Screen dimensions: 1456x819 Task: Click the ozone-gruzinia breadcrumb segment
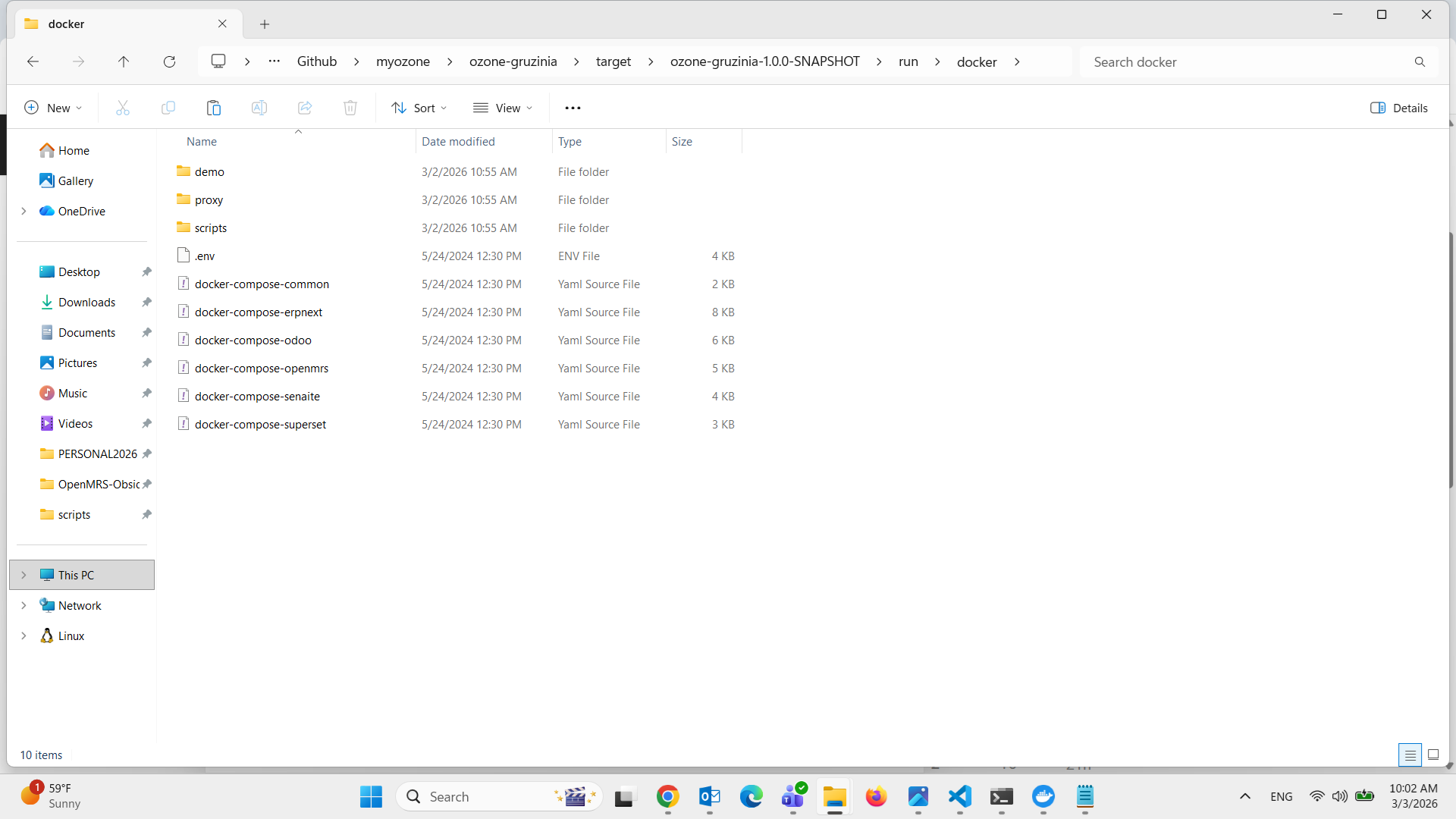(x=513, y=61)
